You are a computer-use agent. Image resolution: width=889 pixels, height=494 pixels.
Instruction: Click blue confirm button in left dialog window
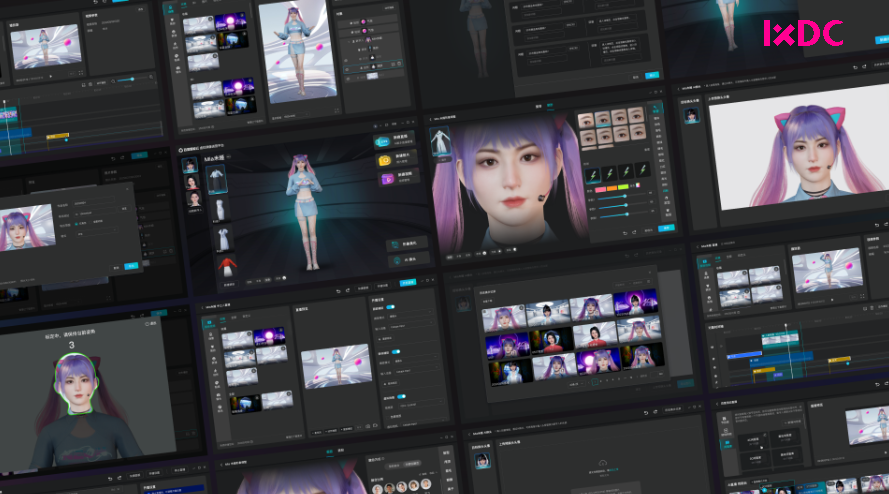[132, 266]
